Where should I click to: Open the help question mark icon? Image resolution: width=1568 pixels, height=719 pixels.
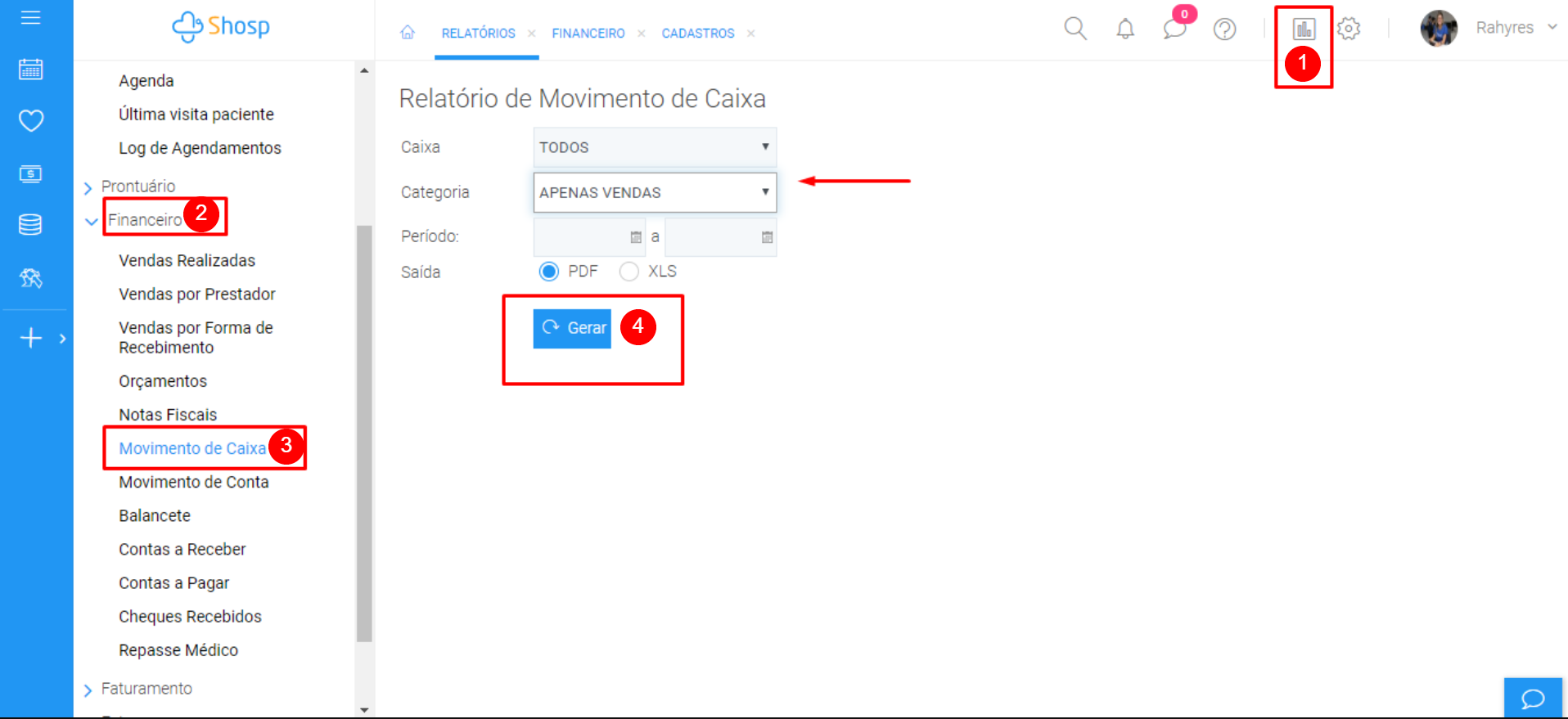(x=1224, y=29)
